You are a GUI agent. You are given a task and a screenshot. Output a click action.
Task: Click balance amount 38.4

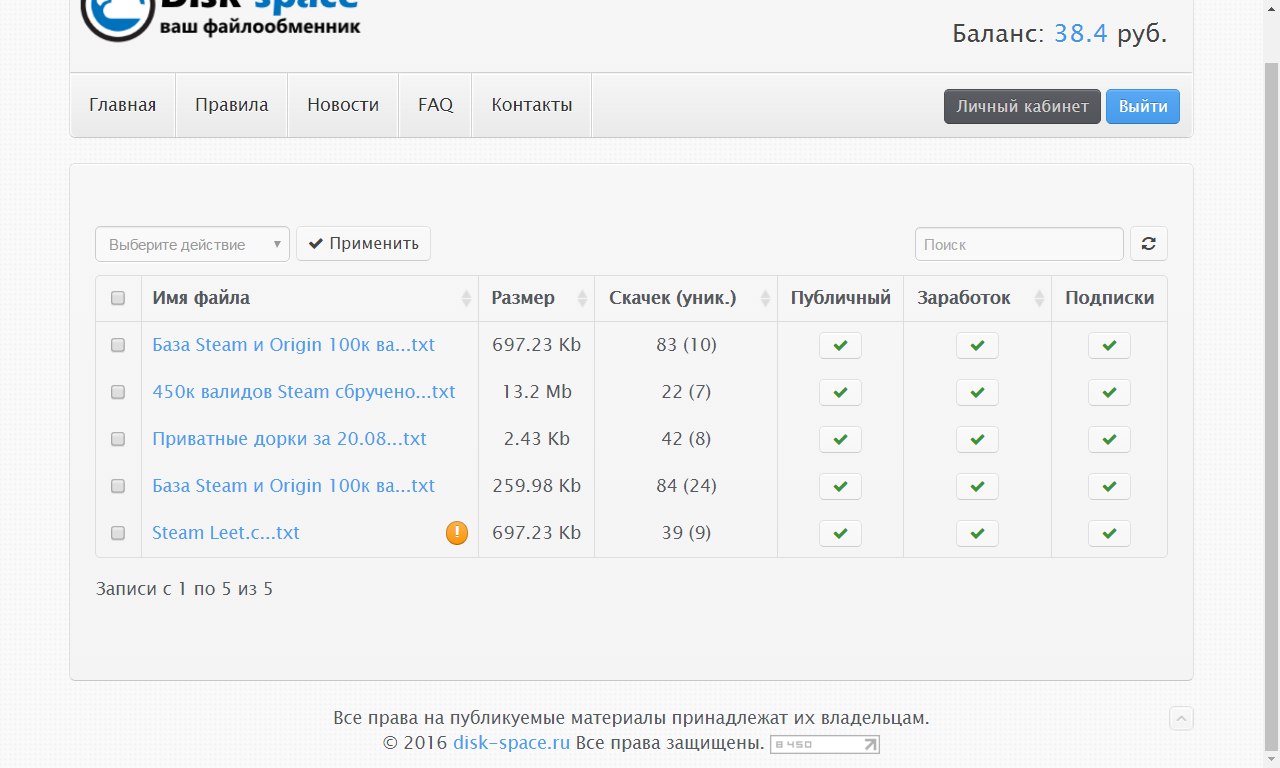click(1081, 33)
